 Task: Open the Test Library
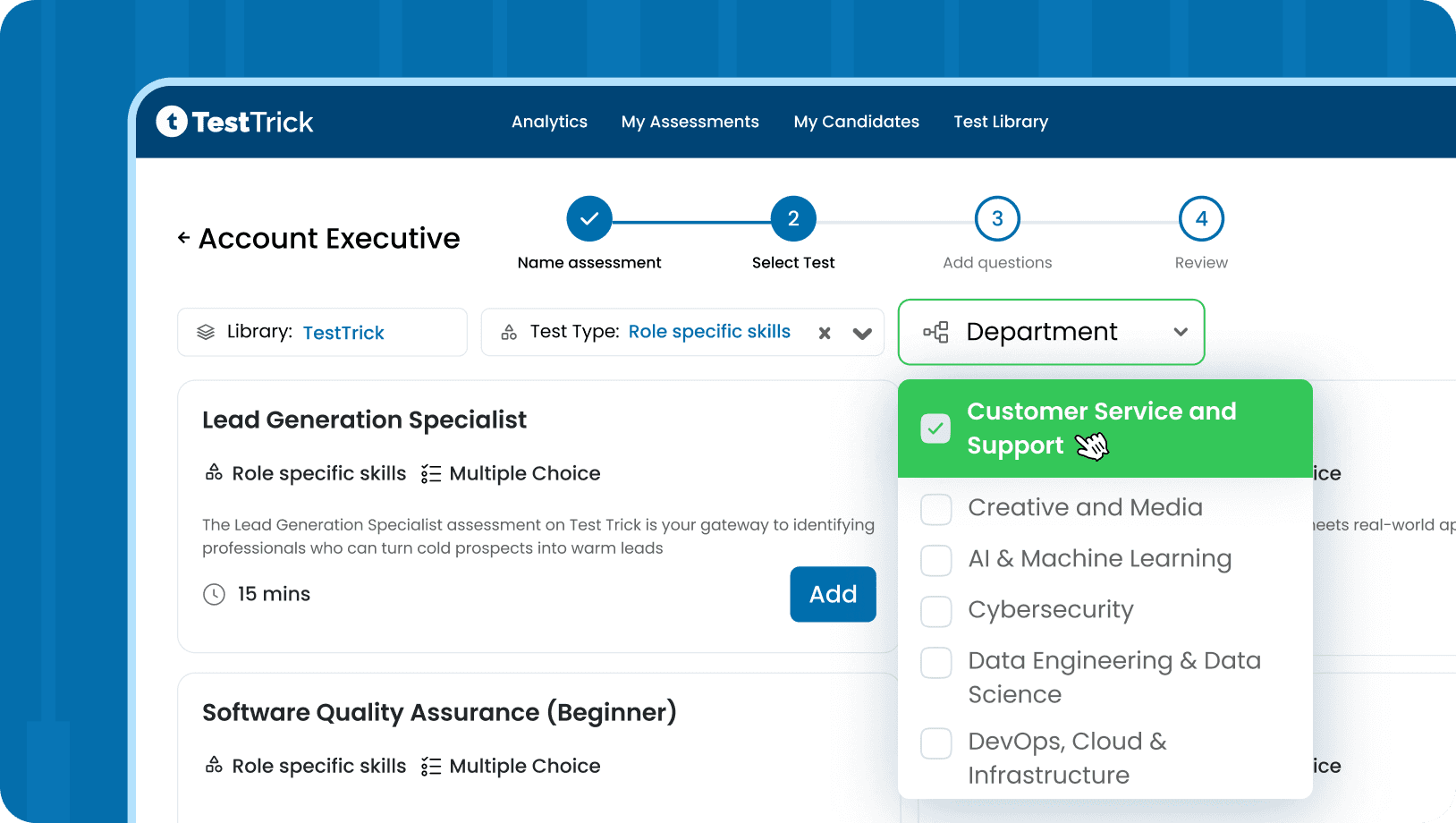pos(1001,122)
